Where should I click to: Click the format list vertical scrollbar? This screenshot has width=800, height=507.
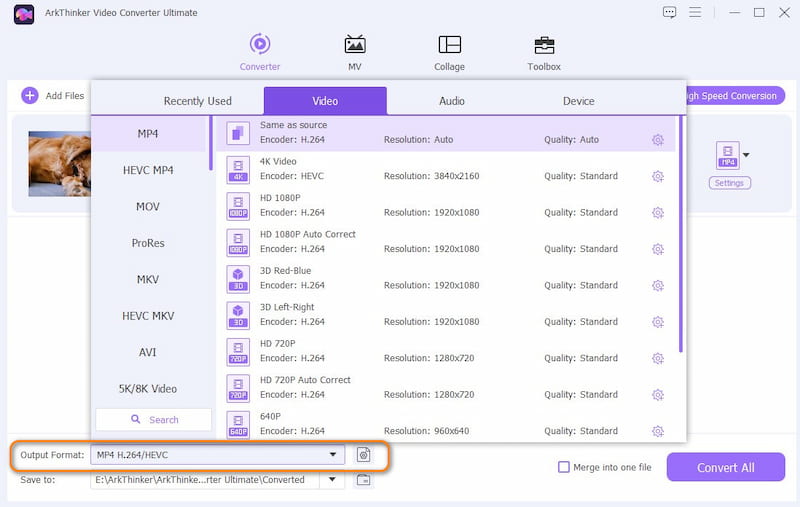(210, 143)
